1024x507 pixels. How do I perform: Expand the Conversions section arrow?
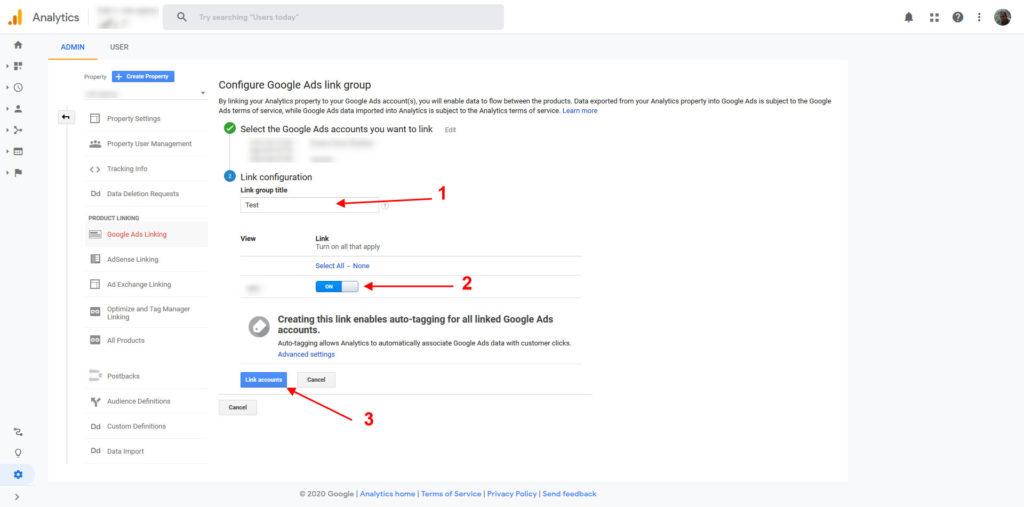click(x=7, y=172)
